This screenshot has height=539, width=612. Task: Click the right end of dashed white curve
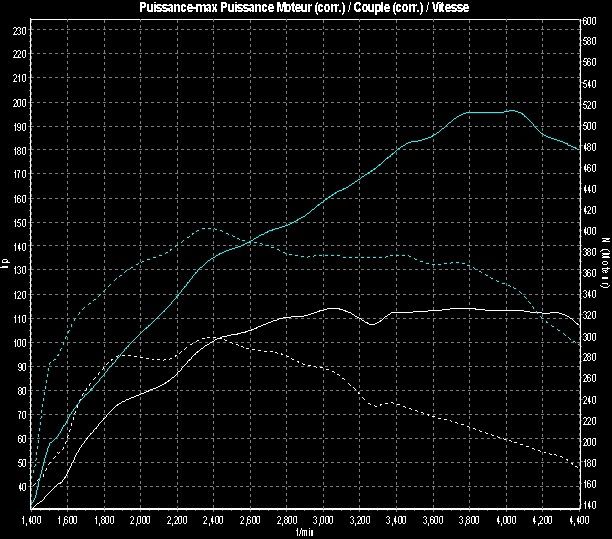point(577,467)
